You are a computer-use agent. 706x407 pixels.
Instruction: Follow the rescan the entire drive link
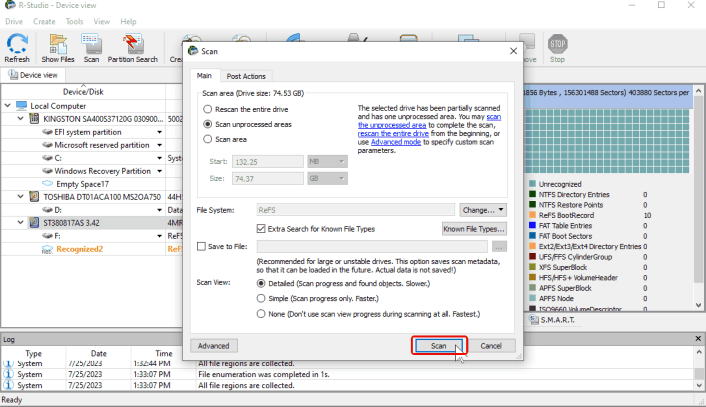pyautogui.click(x=393, y=133)
